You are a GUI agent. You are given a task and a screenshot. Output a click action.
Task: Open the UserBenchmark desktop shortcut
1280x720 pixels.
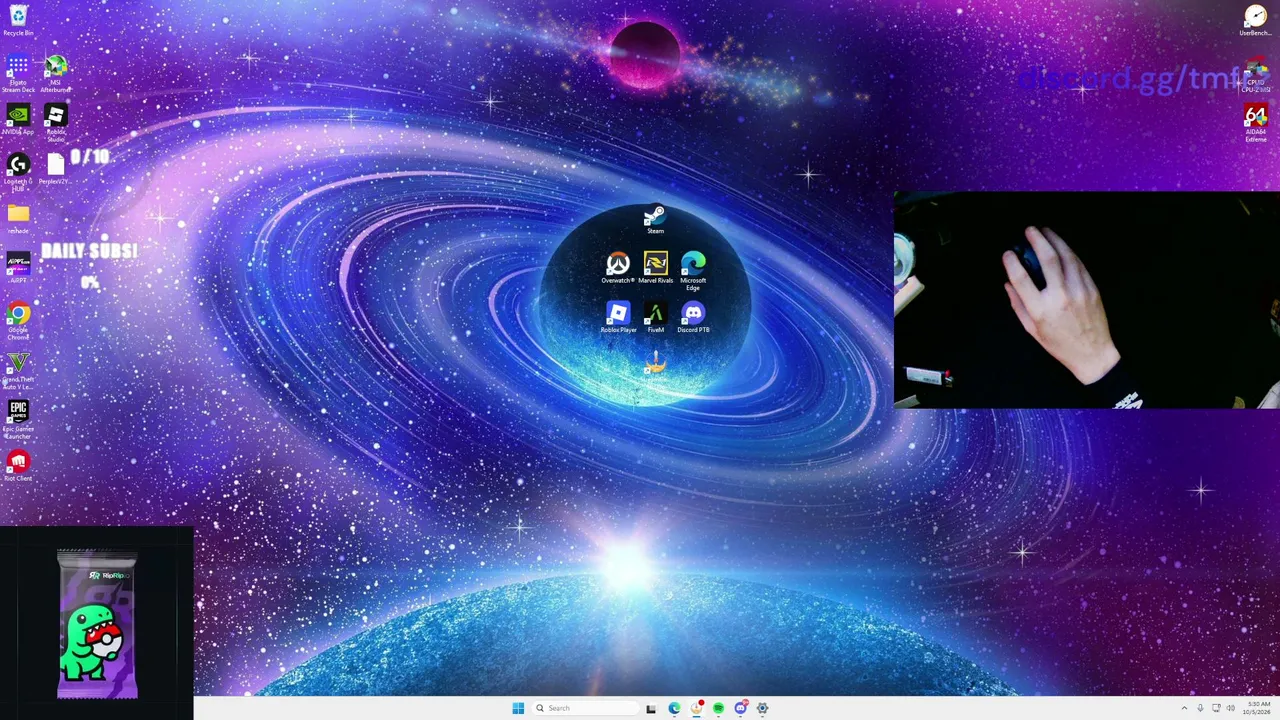point(1255,20)
